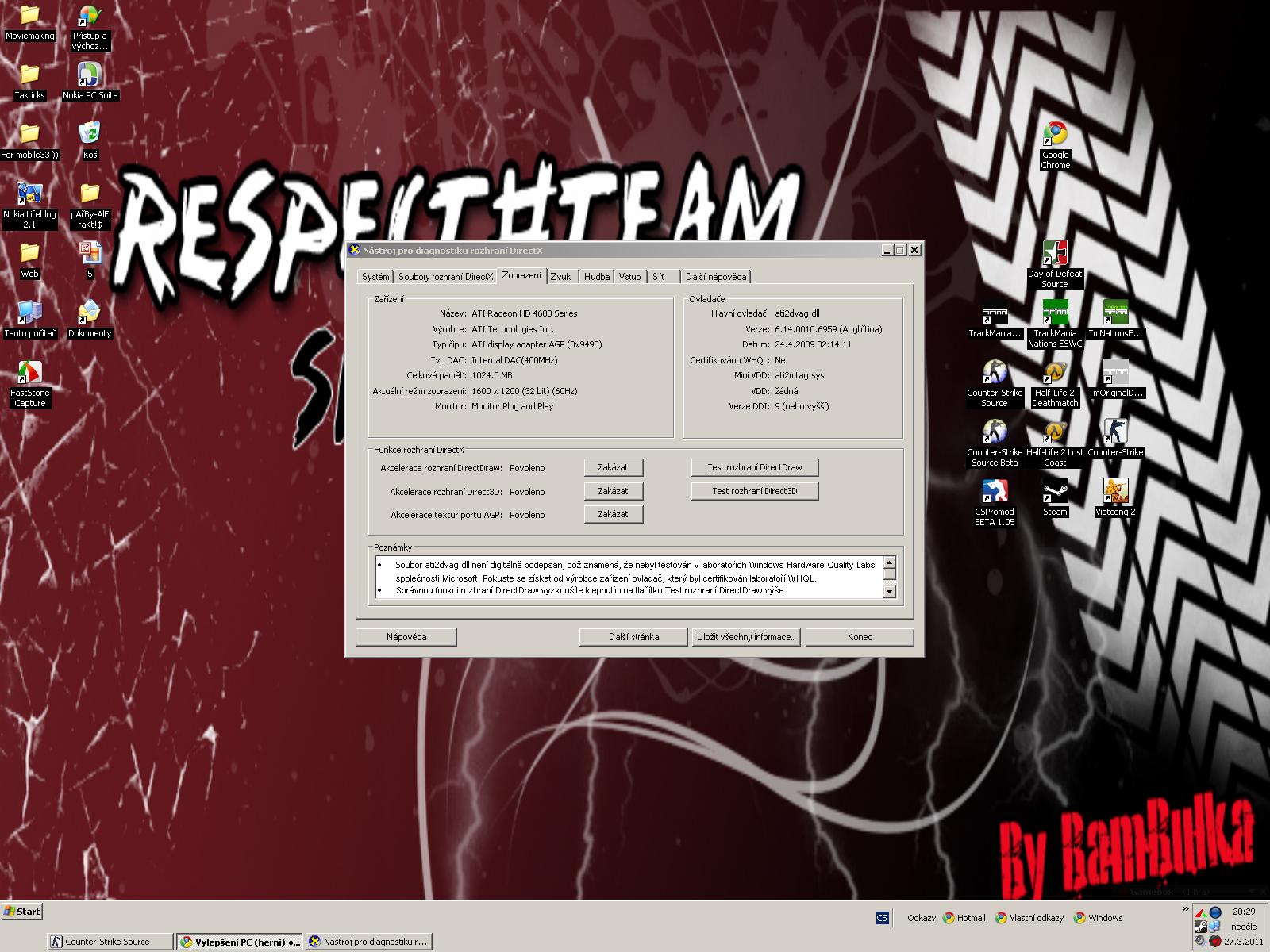
Task: Expand hidden tray icons with the chevron
Action: (1185, 910)
